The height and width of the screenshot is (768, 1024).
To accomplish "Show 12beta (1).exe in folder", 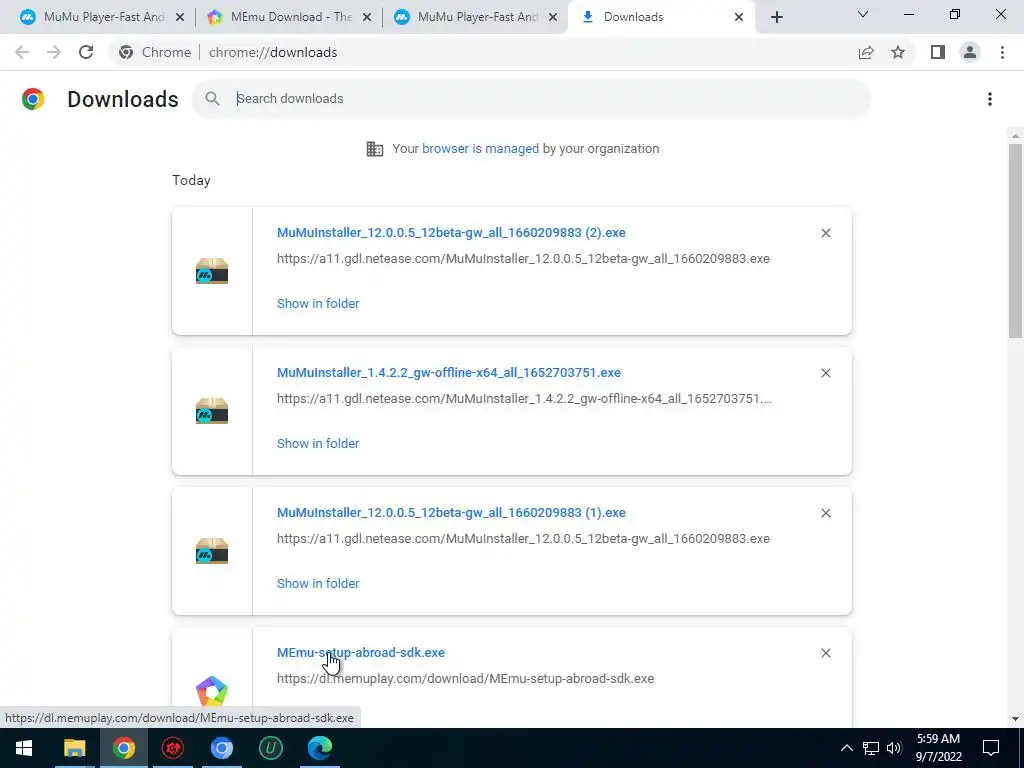I will click(x=318, y=584).
